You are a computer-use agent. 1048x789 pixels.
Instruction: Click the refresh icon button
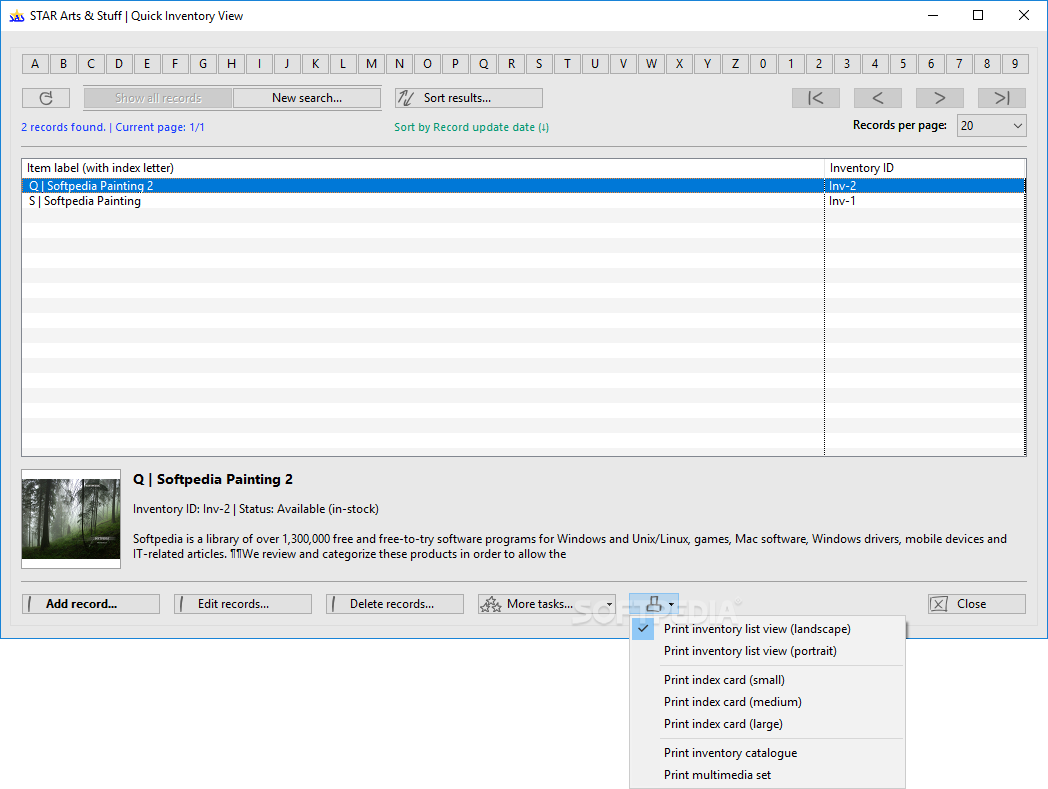46,98
